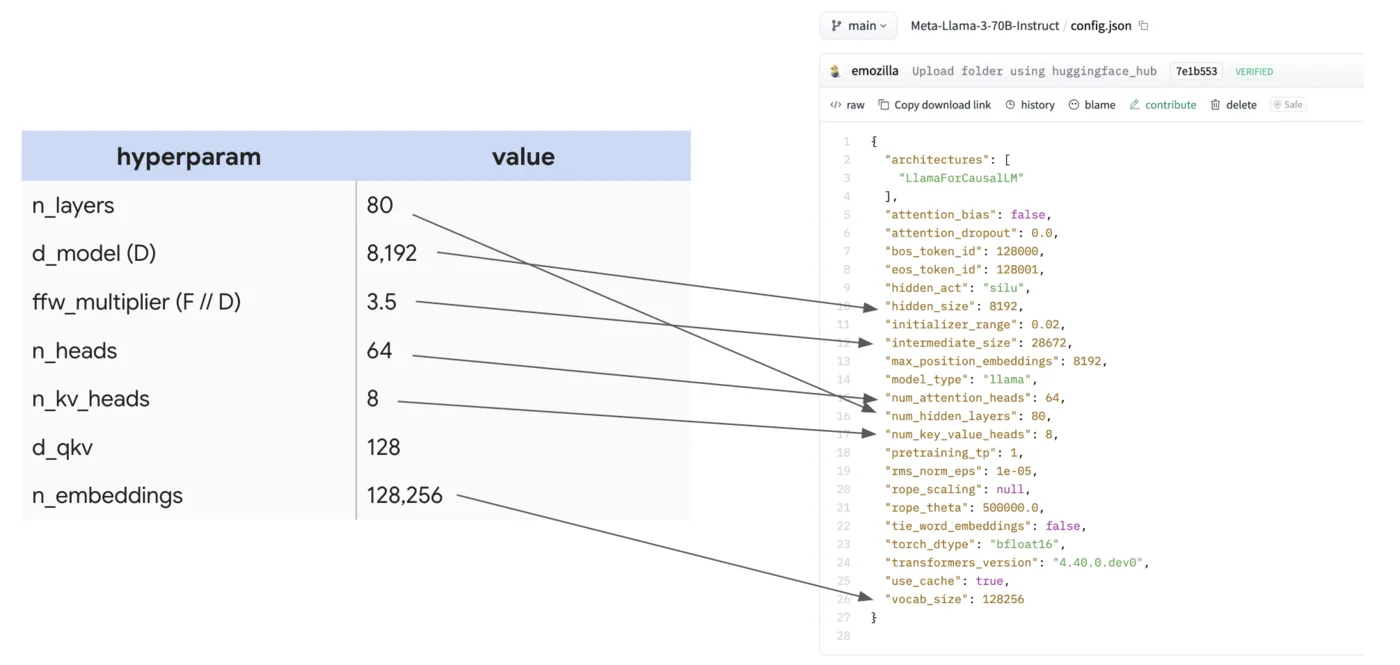View the raw file
The width and height of the screenshot is (1400, 665).
[848, 105]
